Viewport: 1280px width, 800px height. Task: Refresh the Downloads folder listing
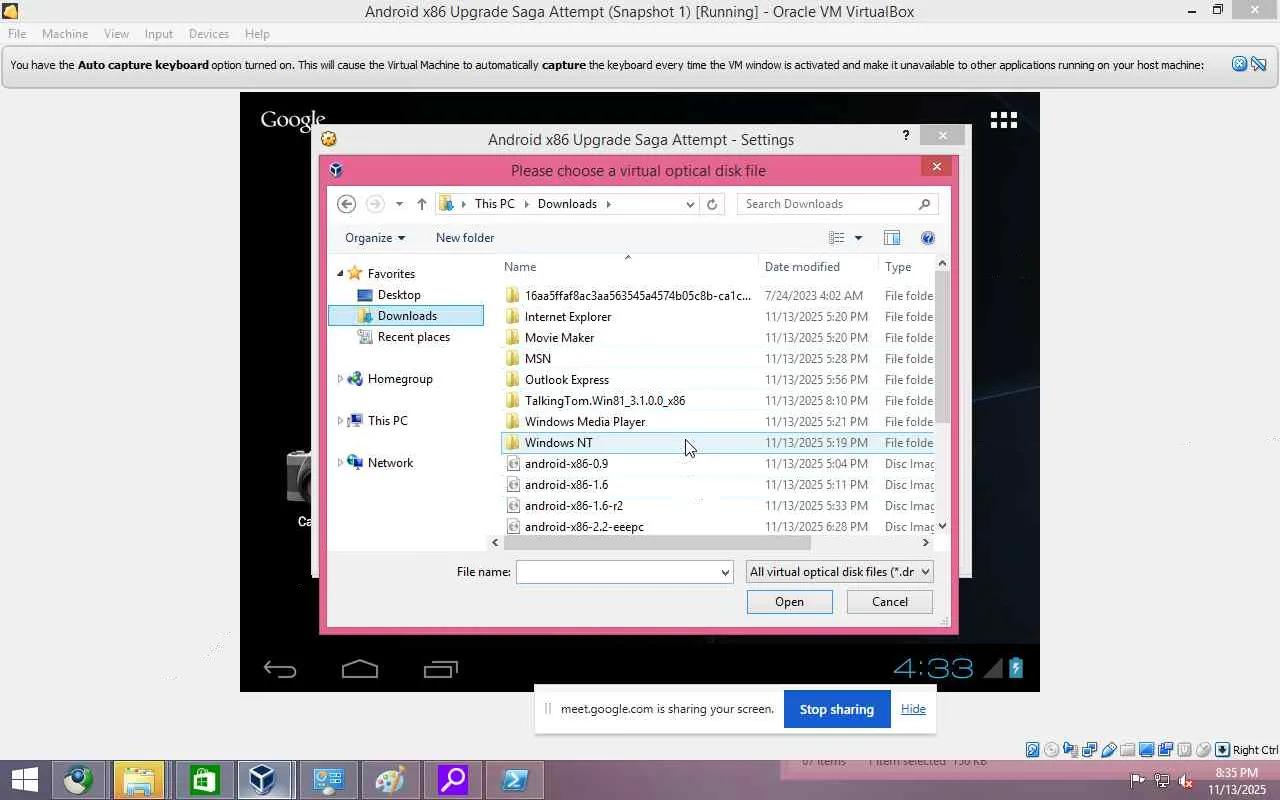(x=712, y=204)
